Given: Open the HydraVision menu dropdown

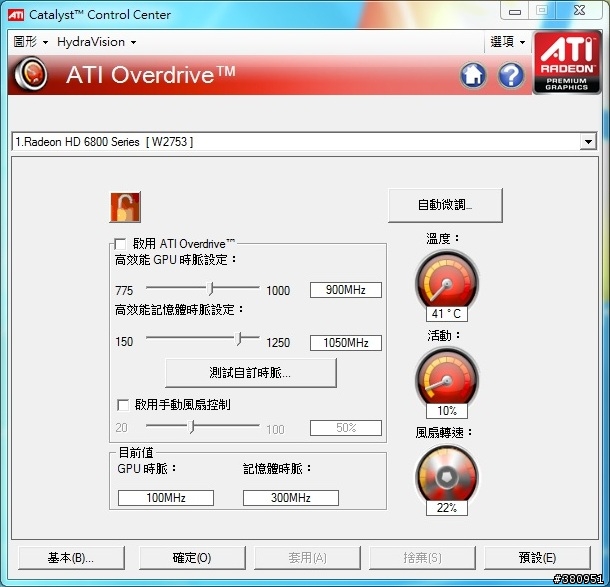Looking at the screenshot, I should pyautogui.click(x=96, y=42).
